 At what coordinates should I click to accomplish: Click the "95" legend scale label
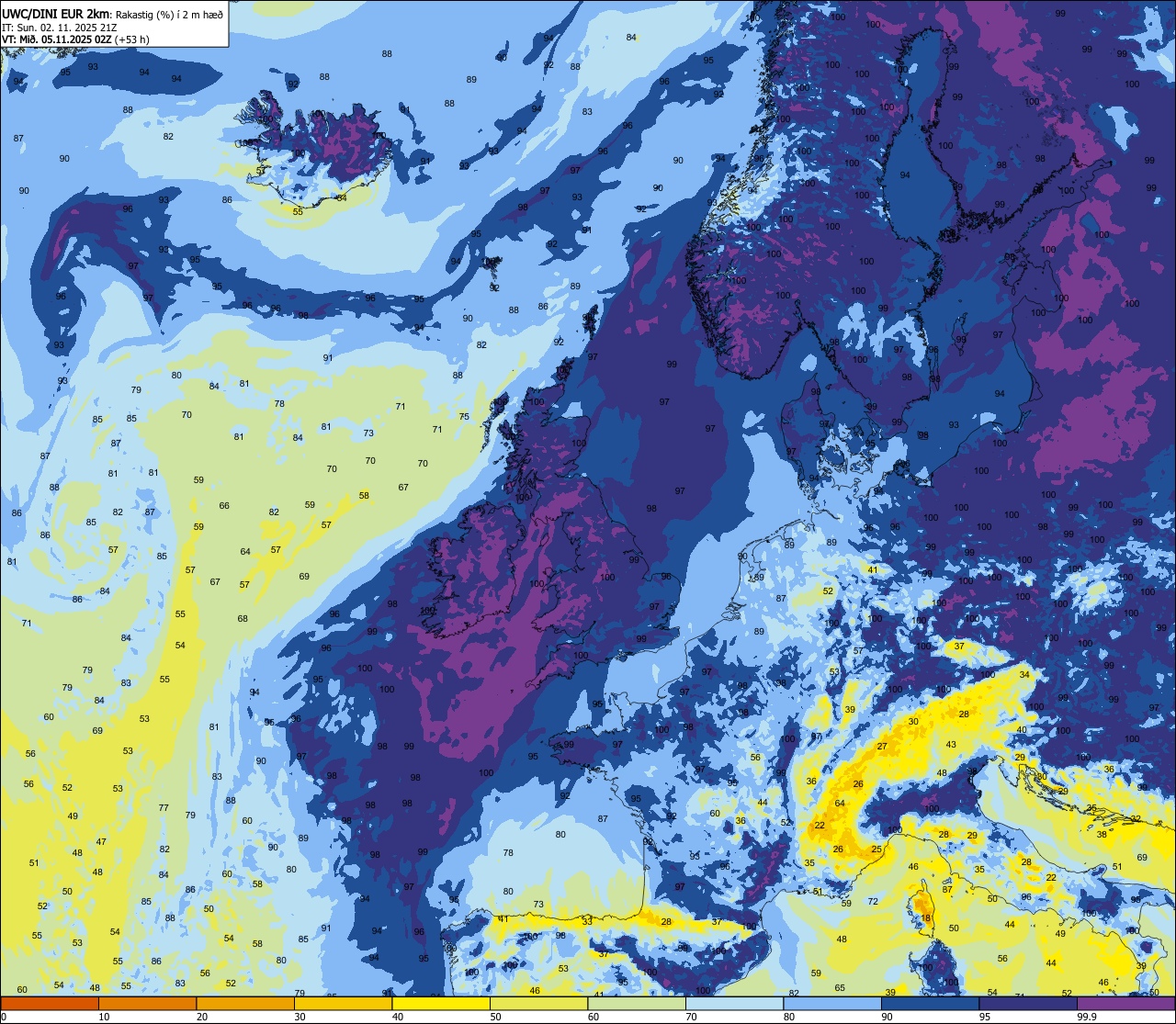coord(985,1017)
